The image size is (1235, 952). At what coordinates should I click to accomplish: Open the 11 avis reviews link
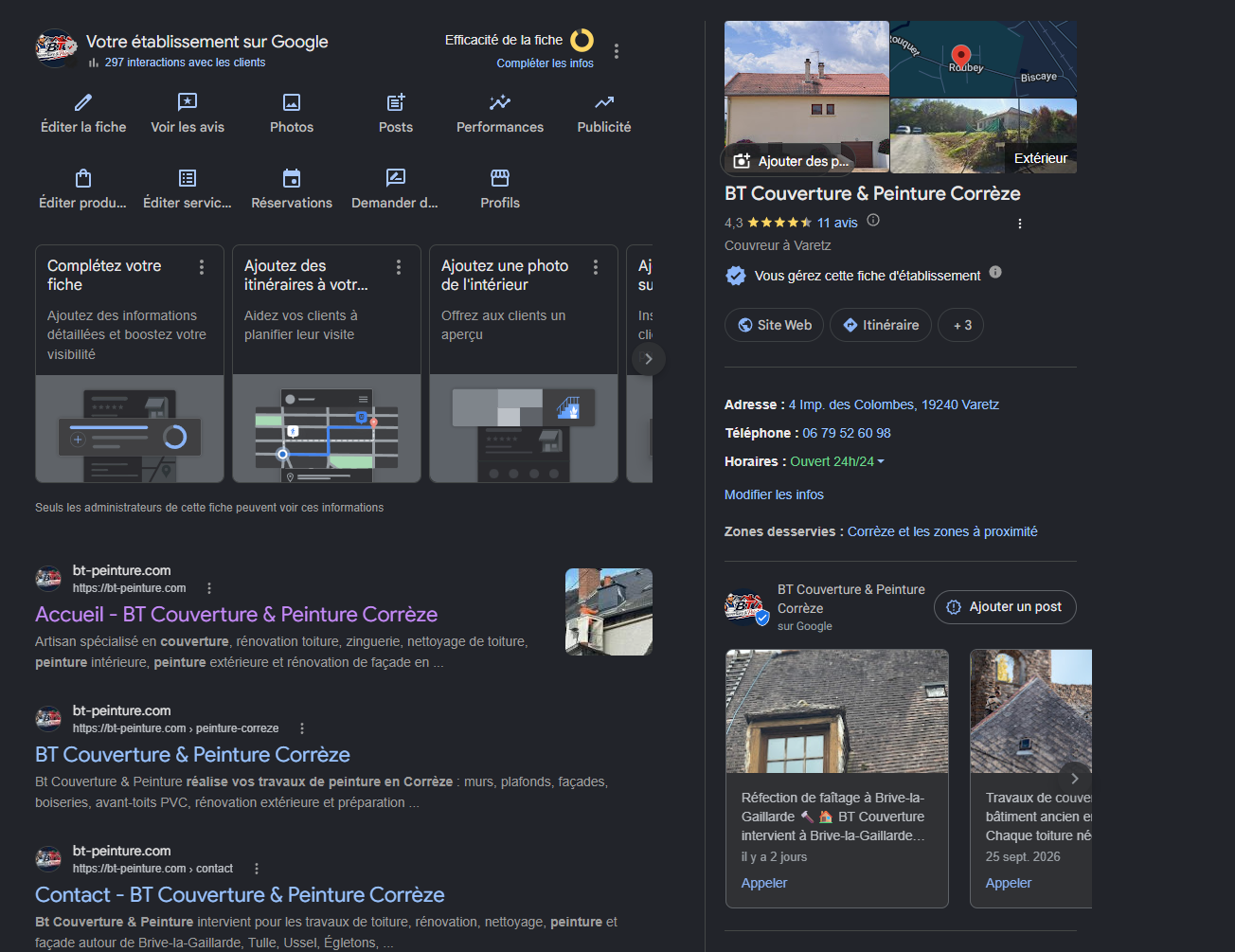(x=837, y=223)
